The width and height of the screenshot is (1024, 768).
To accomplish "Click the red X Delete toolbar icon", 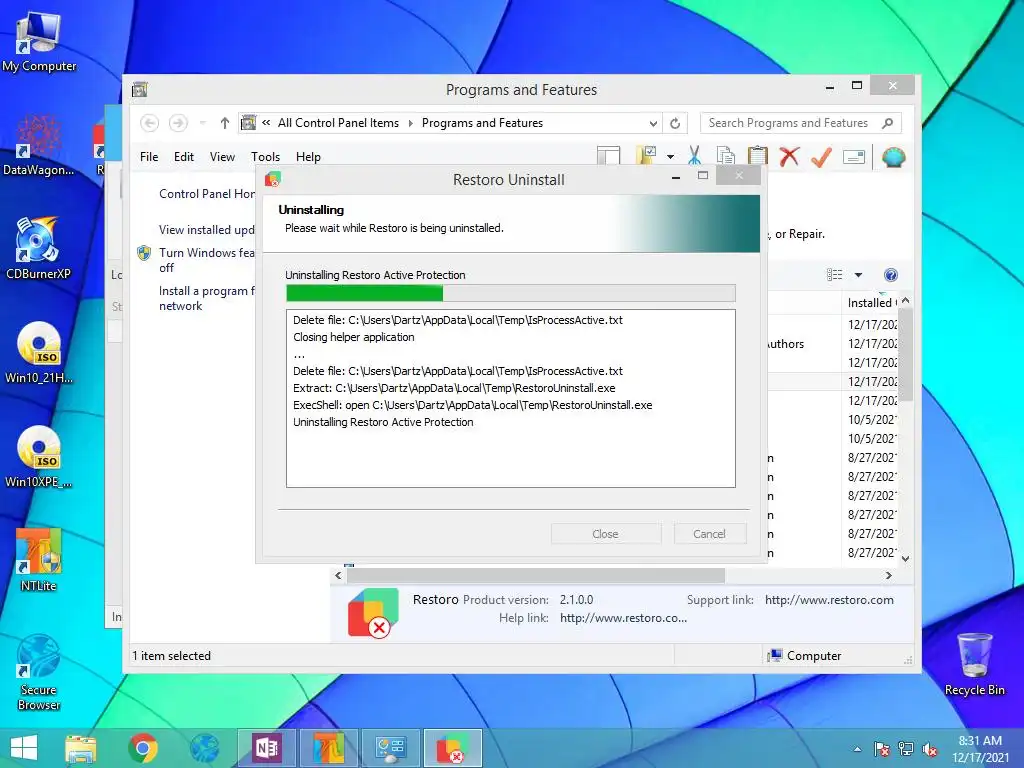I will pyautogui.click(x=789, y=156).
